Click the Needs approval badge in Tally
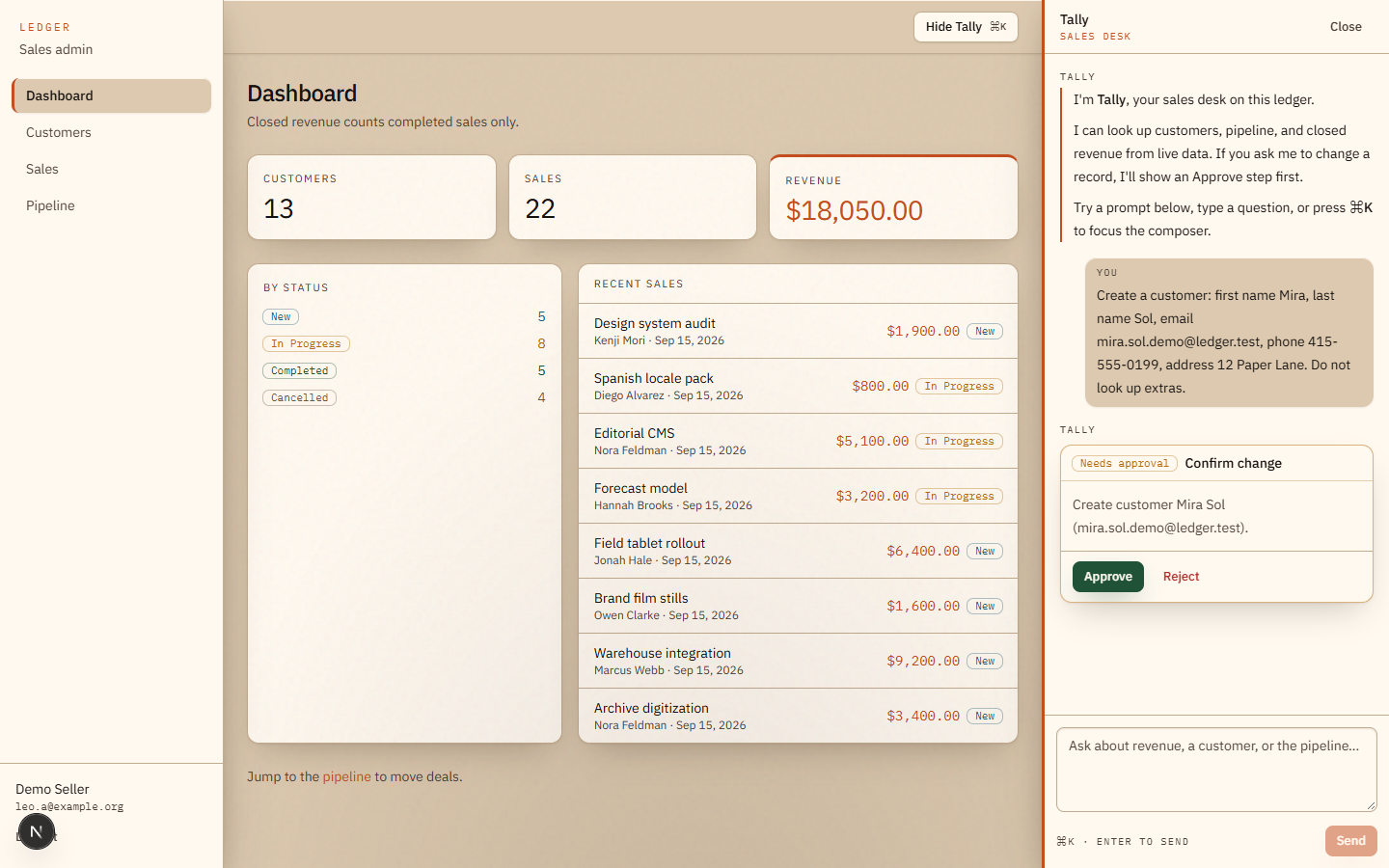 coord(1125,463)
